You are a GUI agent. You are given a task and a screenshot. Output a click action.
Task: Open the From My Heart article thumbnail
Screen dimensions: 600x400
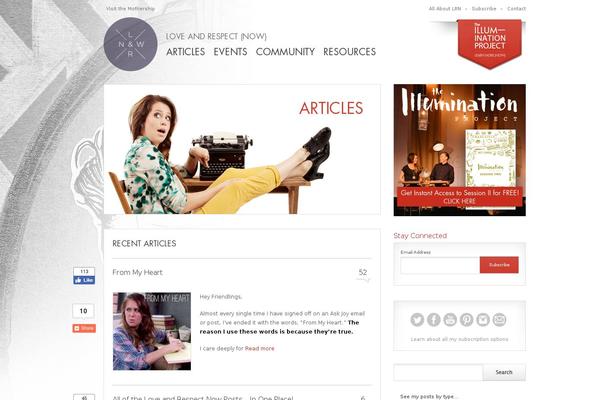[x=152, y=331]
